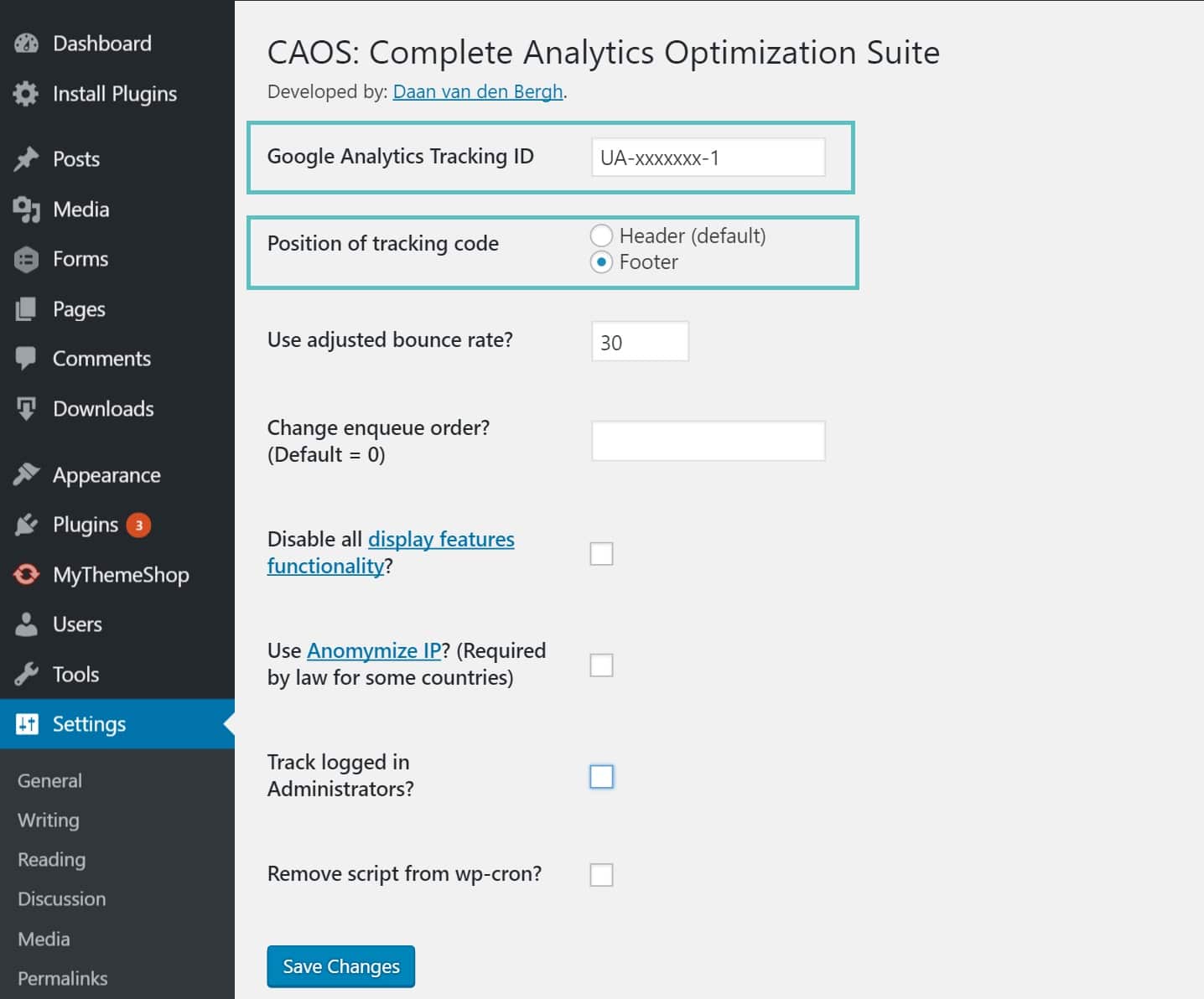Select the Posts pushpin icon

27,158
